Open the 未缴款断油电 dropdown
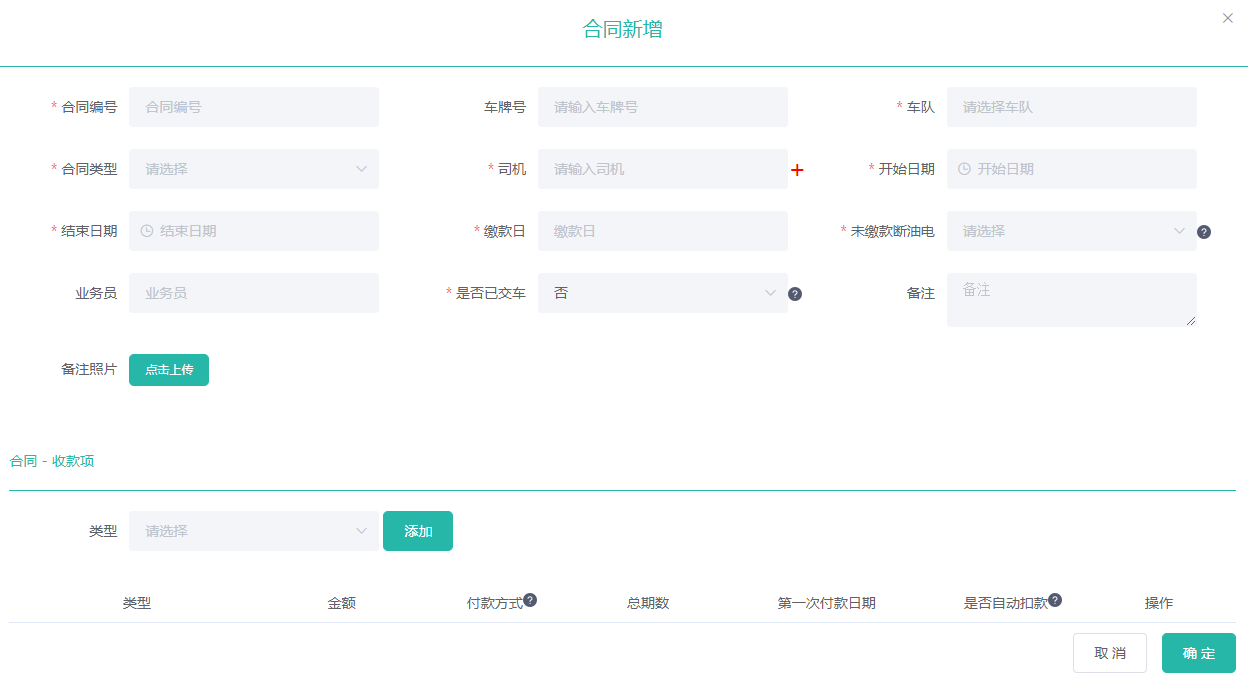Viewport: 1248px width, 677px height. [x=1071, y=231]
